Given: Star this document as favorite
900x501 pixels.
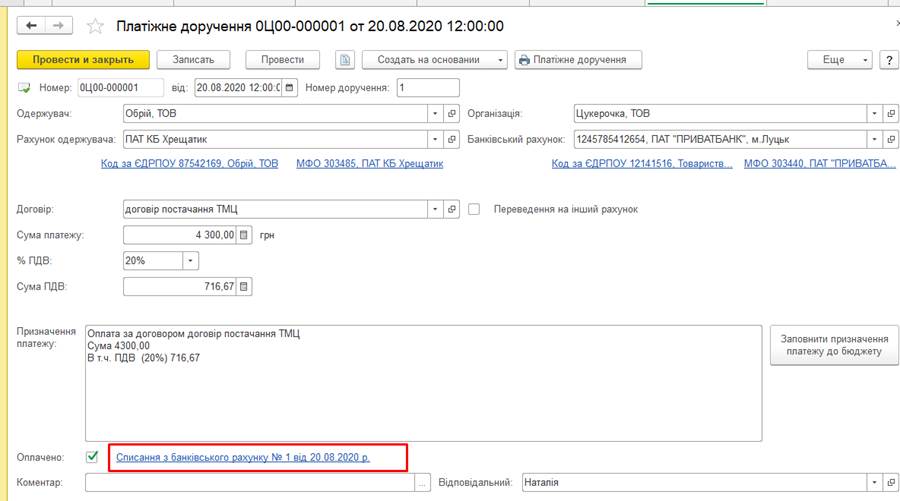Looking at the screenshot, I should (96, 25).
